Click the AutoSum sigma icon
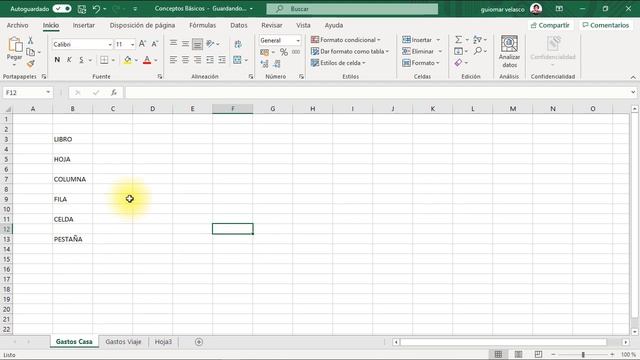This screenshot has height=360, width=640. 458,40
